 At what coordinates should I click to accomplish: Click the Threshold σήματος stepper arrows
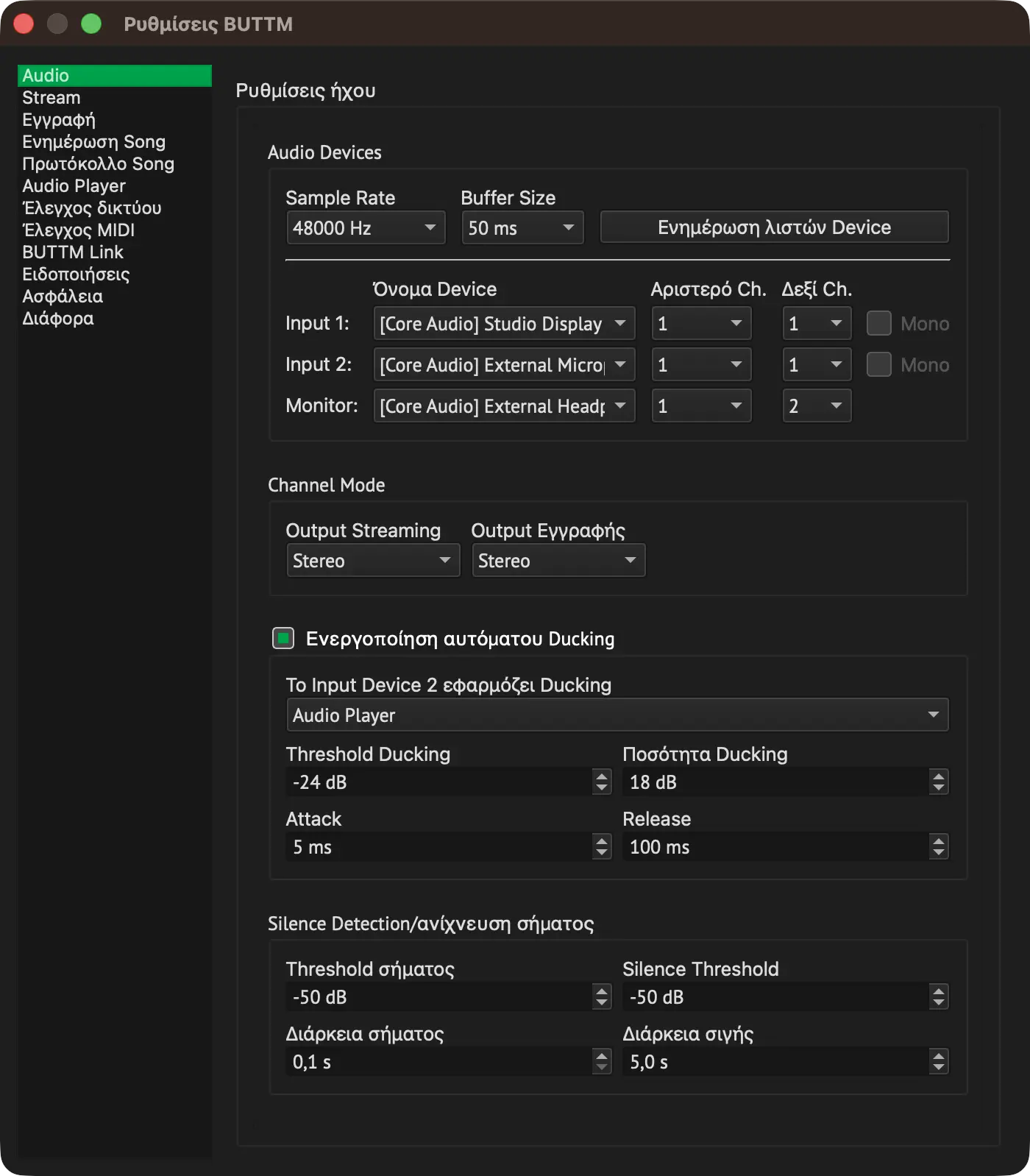coord(602,996)
